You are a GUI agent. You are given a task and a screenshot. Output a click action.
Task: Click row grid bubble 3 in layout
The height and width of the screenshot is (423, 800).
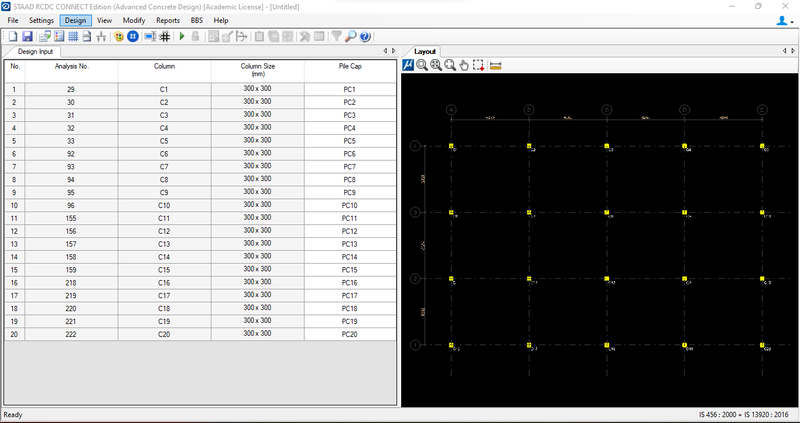coord(415,212)
